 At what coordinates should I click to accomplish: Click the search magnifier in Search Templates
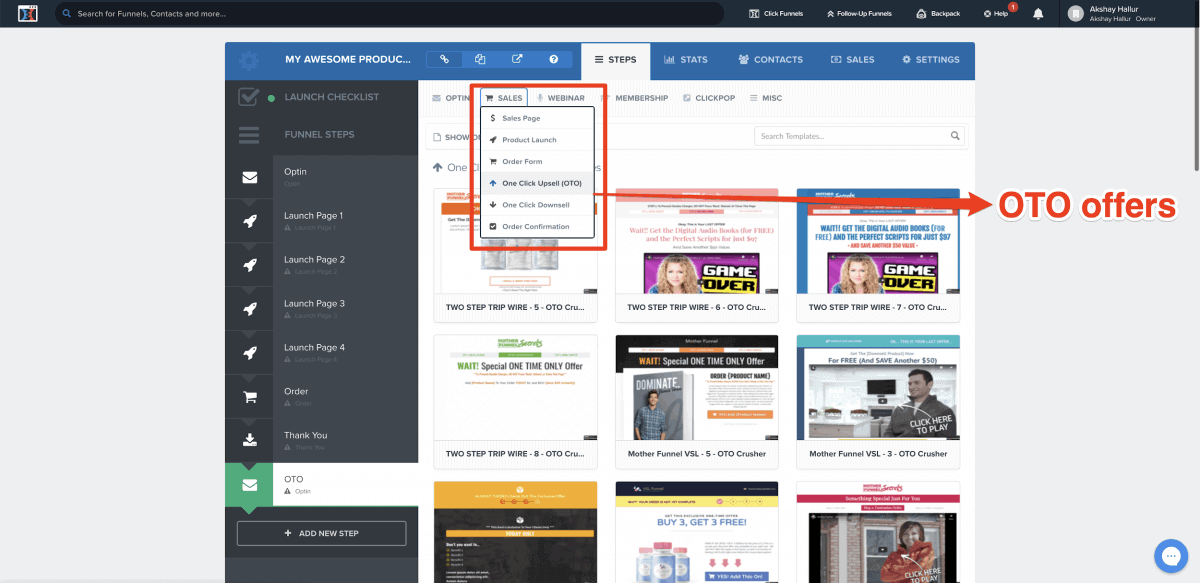tap(955, 136)
